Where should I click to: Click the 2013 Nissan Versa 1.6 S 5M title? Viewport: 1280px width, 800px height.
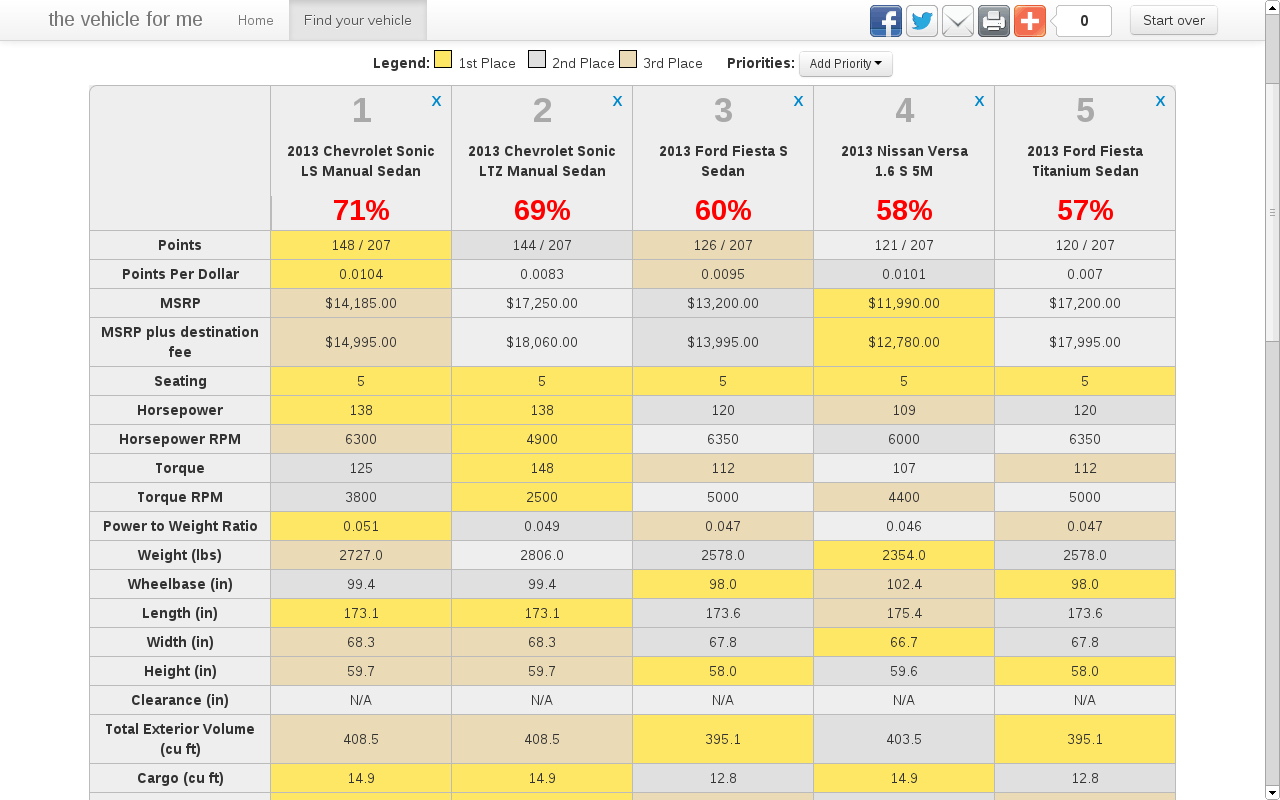[904, 161]
